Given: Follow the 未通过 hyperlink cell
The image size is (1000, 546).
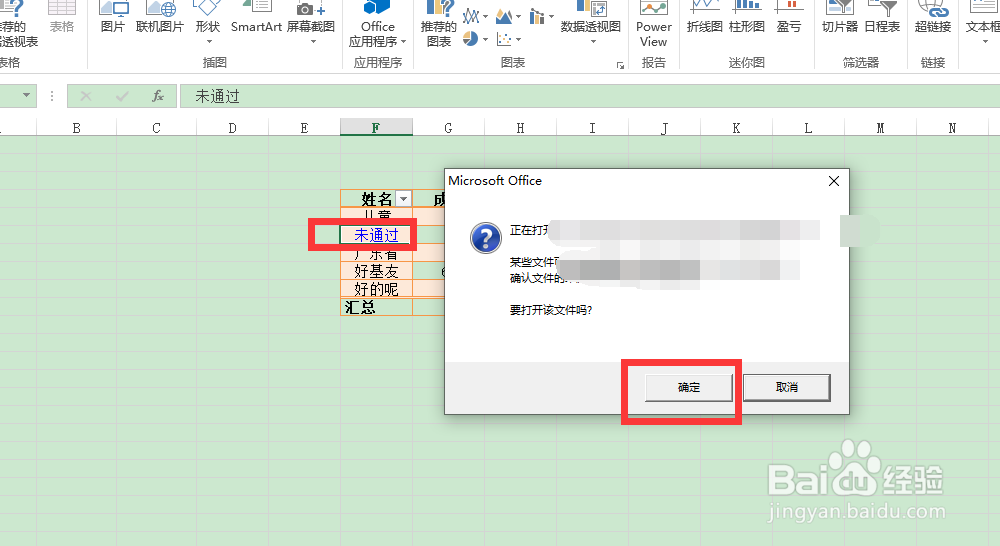Looking at the screenshot, I should pyautogui.click(x=376, y=235).
